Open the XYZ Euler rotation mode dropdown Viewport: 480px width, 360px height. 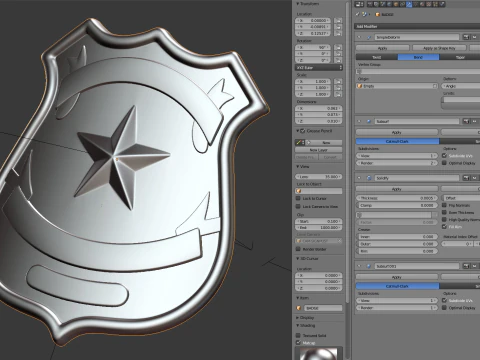[319, 68]
